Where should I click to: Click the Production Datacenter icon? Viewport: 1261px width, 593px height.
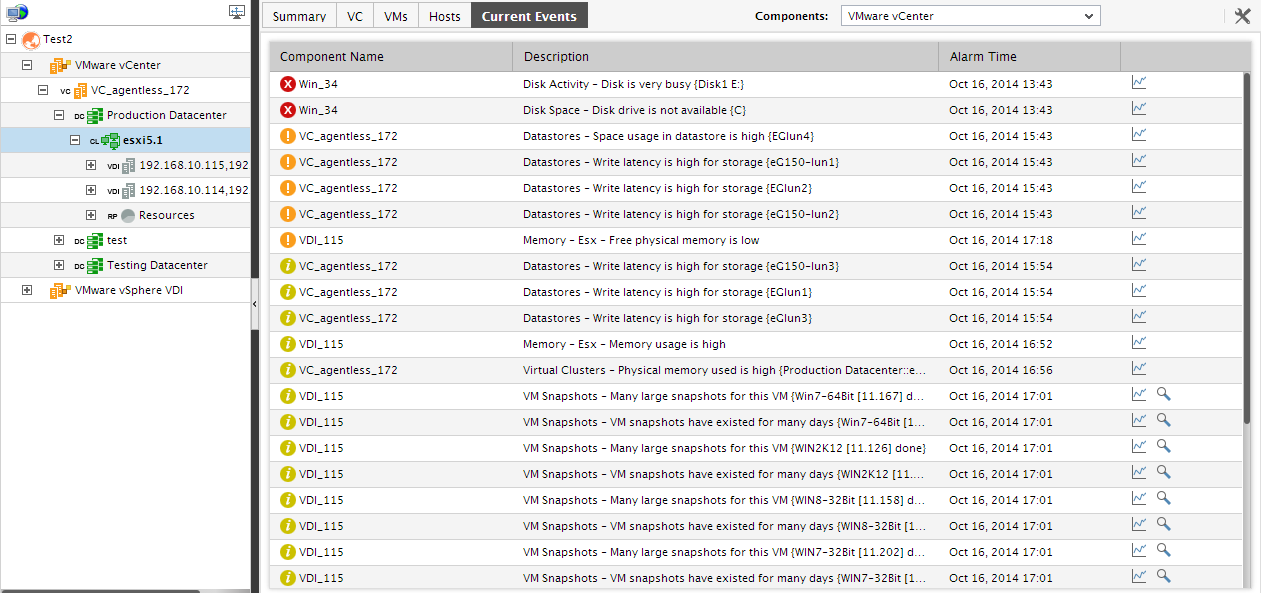[x=95, y=115]
